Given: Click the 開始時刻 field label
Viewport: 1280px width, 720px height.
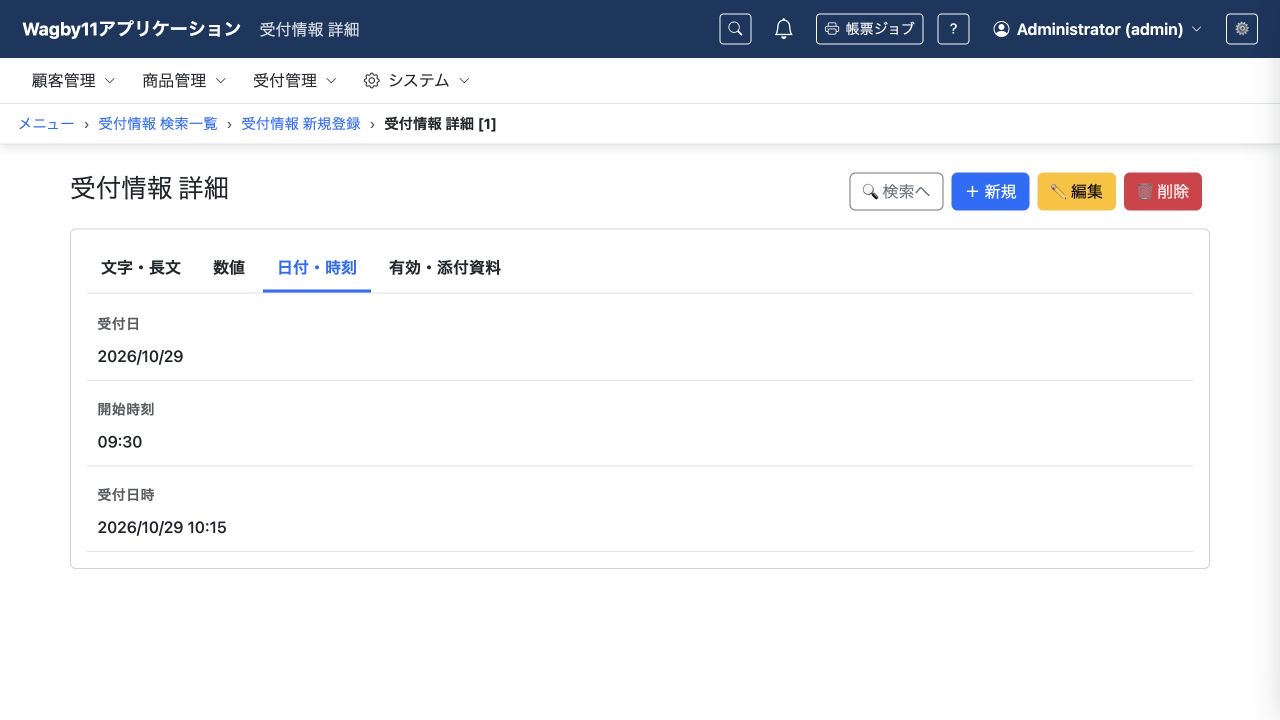Looking at the screenshot, I should click(x=126, y=409).
